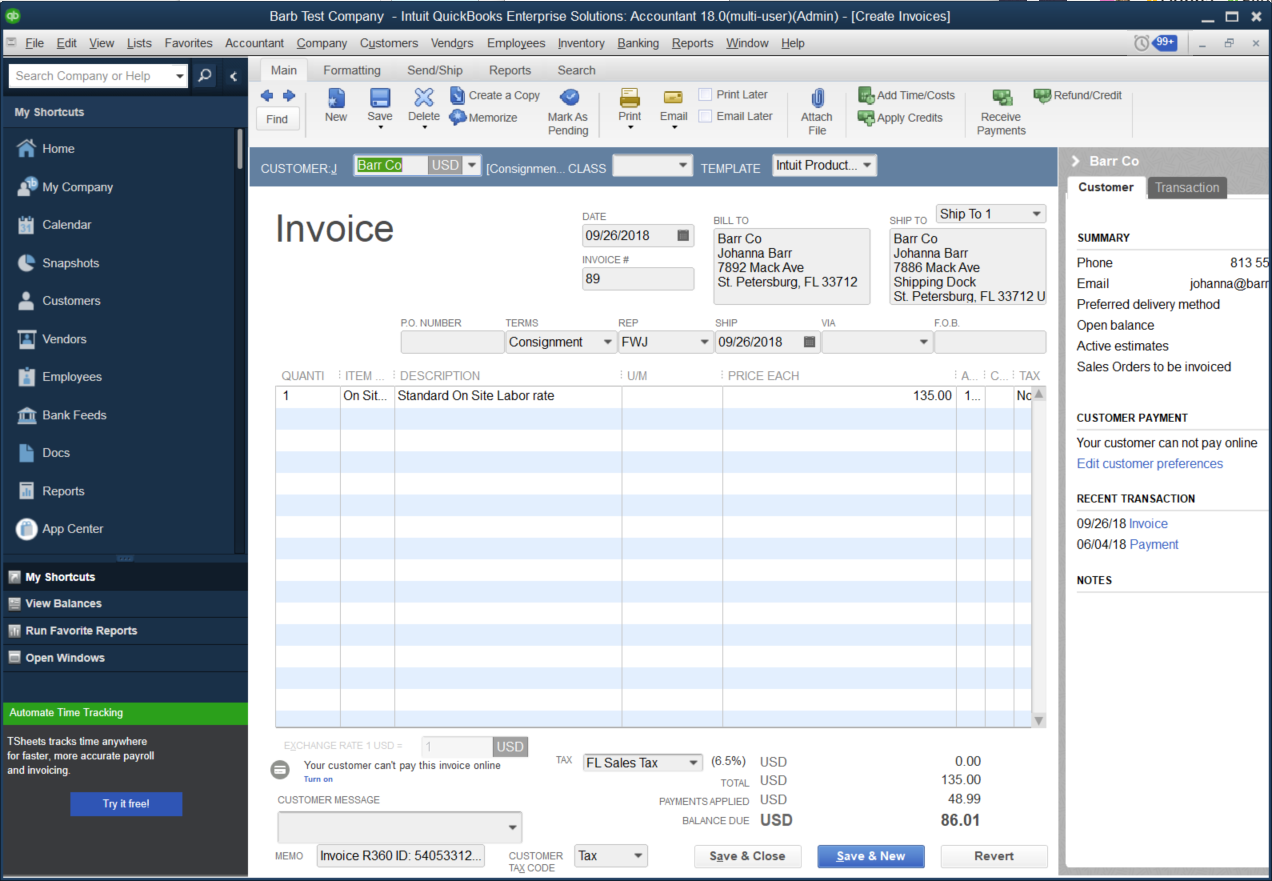The width and height of the screenshot is (1272, 881).
Task: Open calendar picker for SHIP date
Action: 809,342
